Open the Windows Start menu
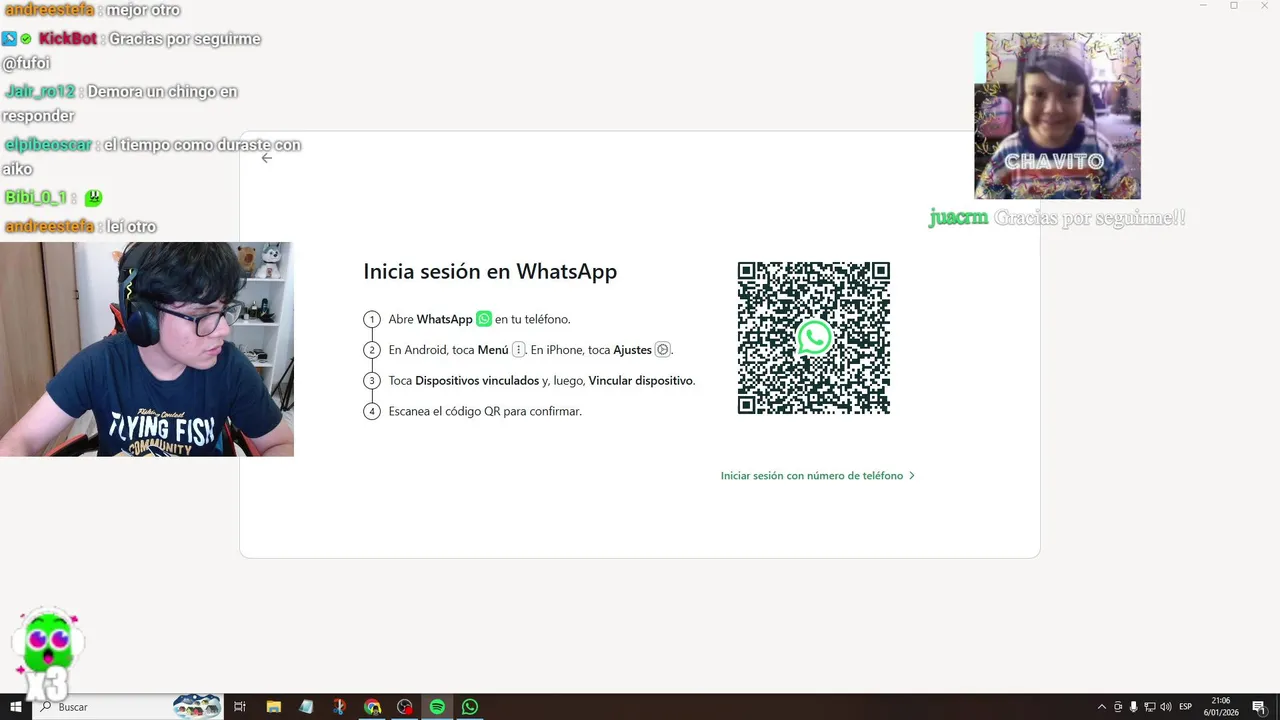The image size is (1280, 720). pos(16,707)
